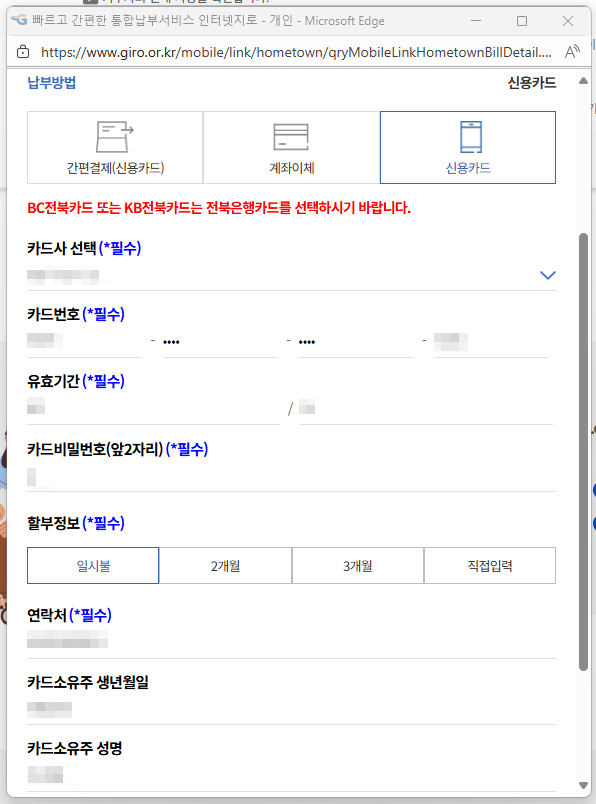Viewport: 596px width, 804px height.
Task: Choose 직접입력 installment option
Action: pos(490,566)
